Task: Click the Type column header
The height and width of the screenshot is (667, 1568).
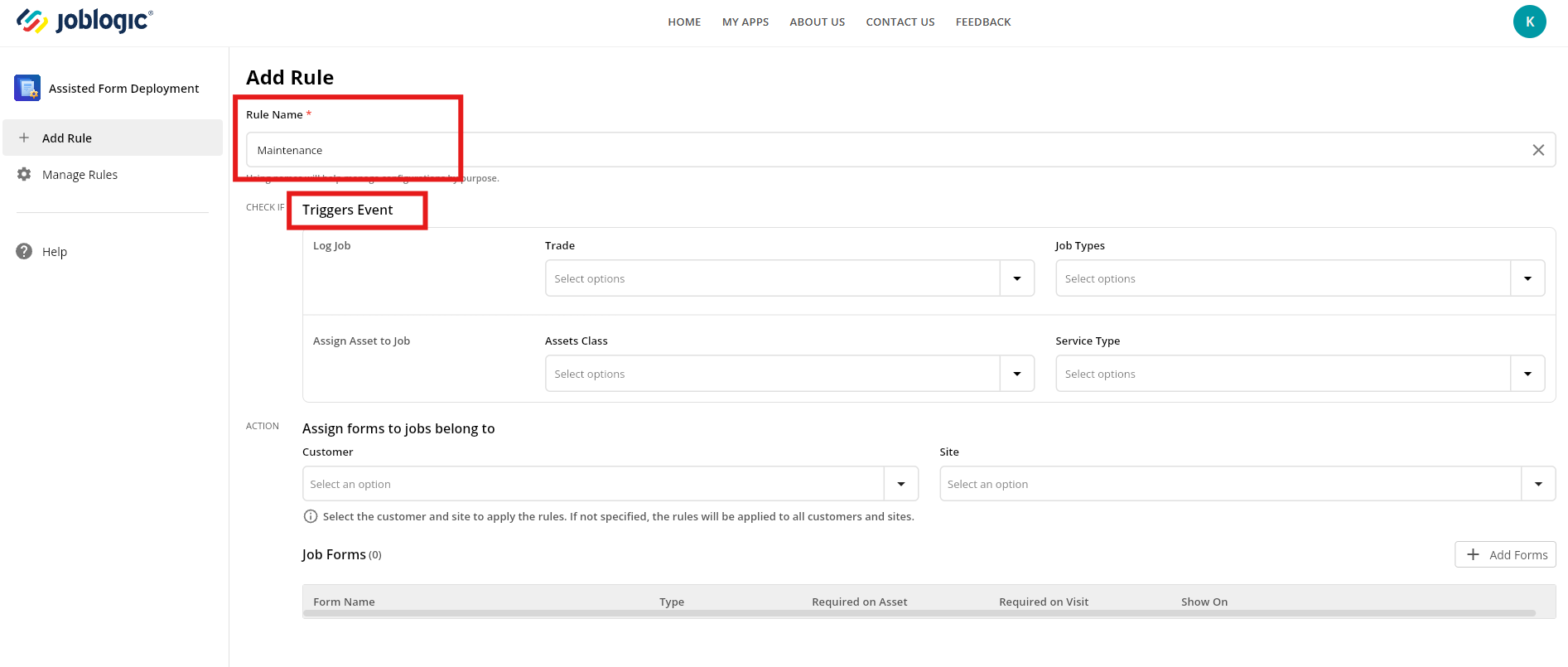Action: point(672,602)
